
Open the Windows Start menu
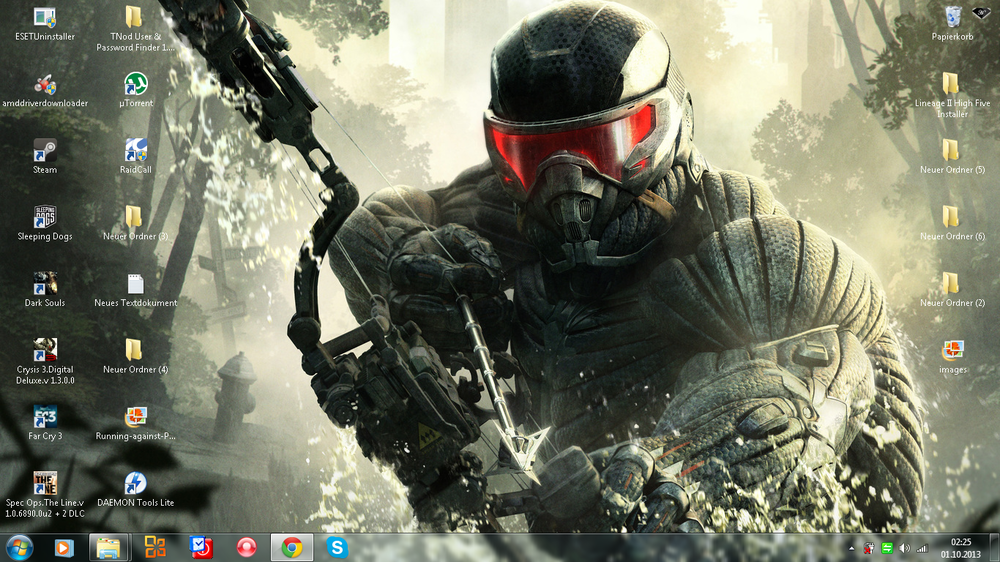click(19, 547)
